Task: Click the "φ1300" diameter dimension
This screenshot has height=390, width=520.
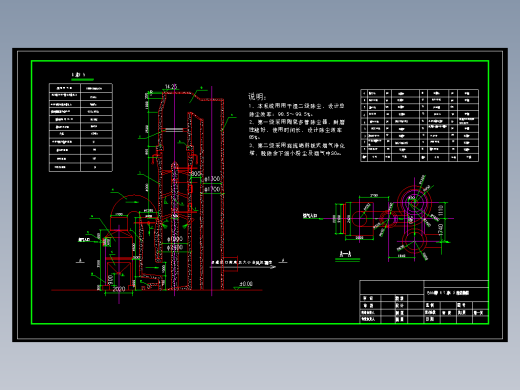Action: (x=212, y=179)
